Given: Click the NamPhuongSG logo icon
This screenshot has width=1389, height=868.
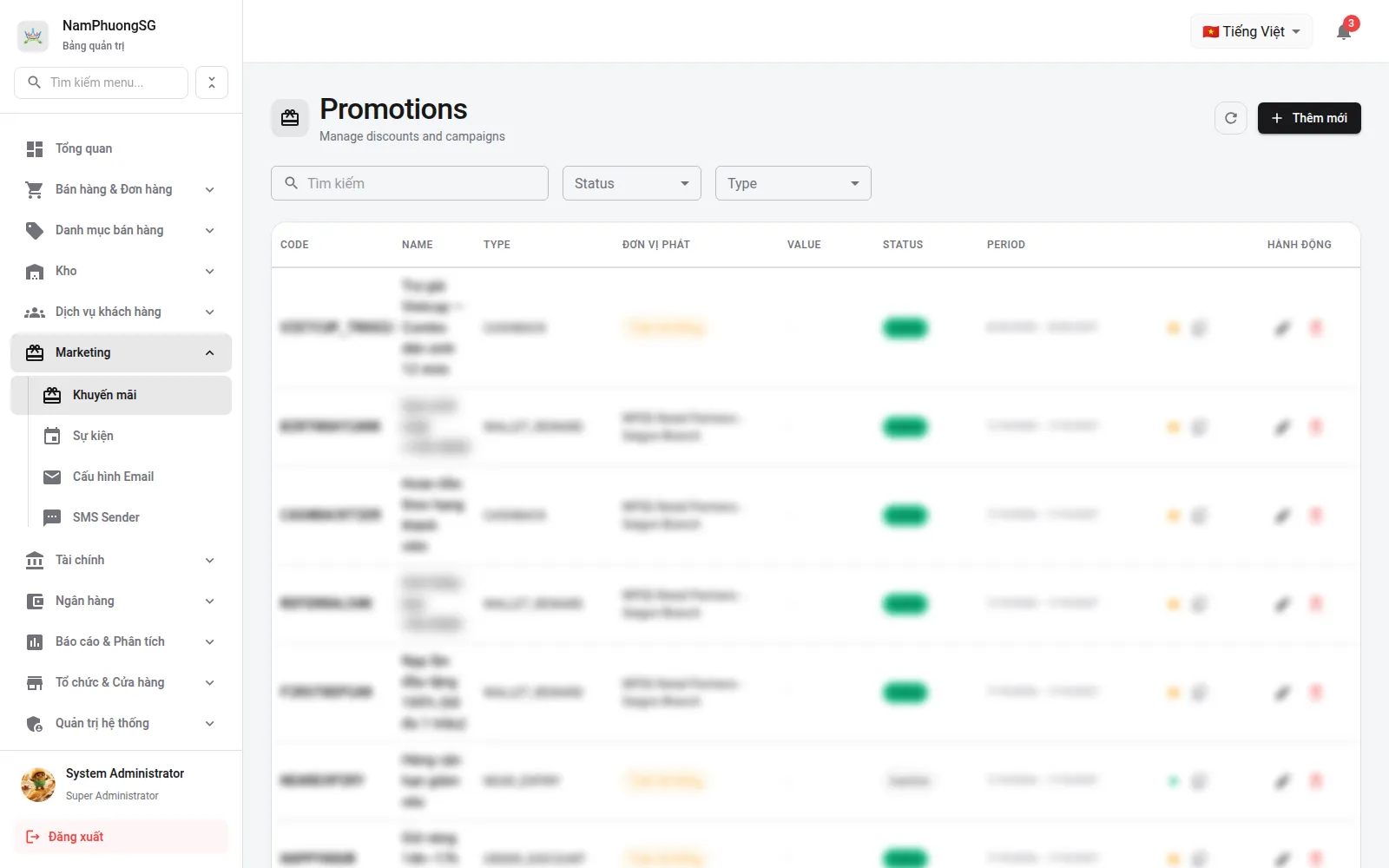Looking at the screenshot, I should click(33, 36).
